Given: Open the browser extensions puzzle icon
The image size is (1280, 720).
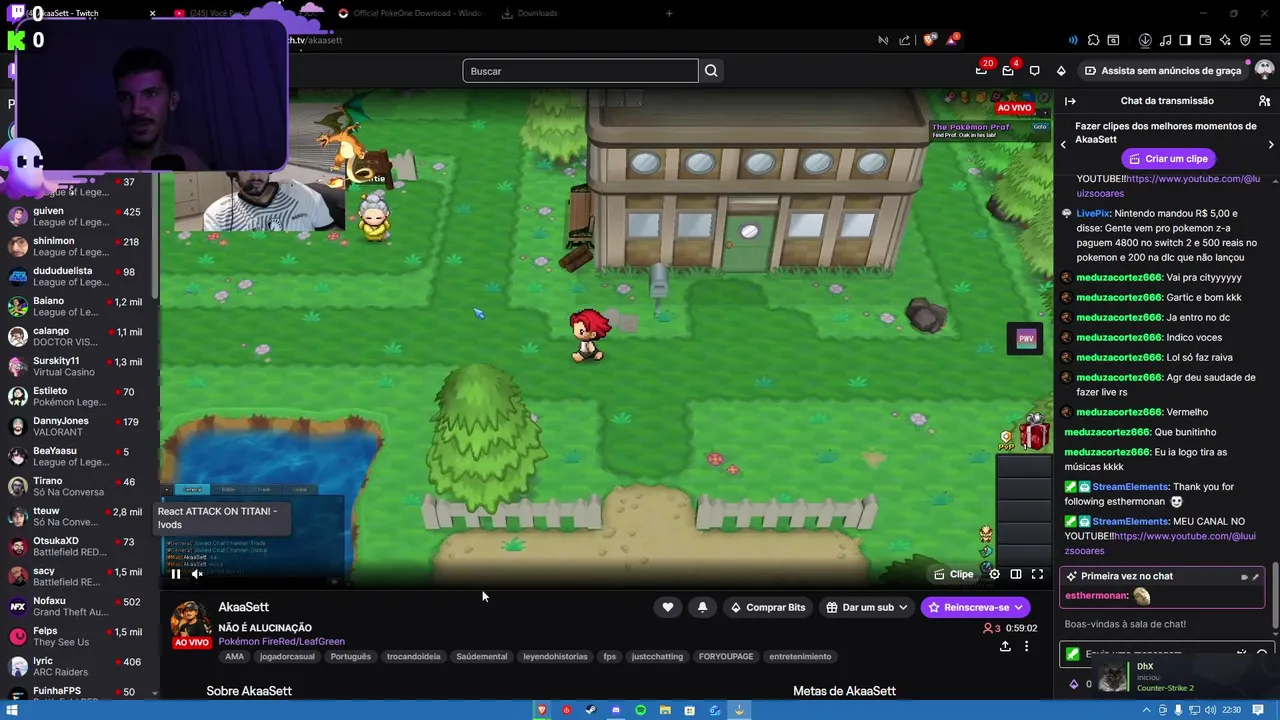Looking at the screenshot, I should click(1093, 40).
